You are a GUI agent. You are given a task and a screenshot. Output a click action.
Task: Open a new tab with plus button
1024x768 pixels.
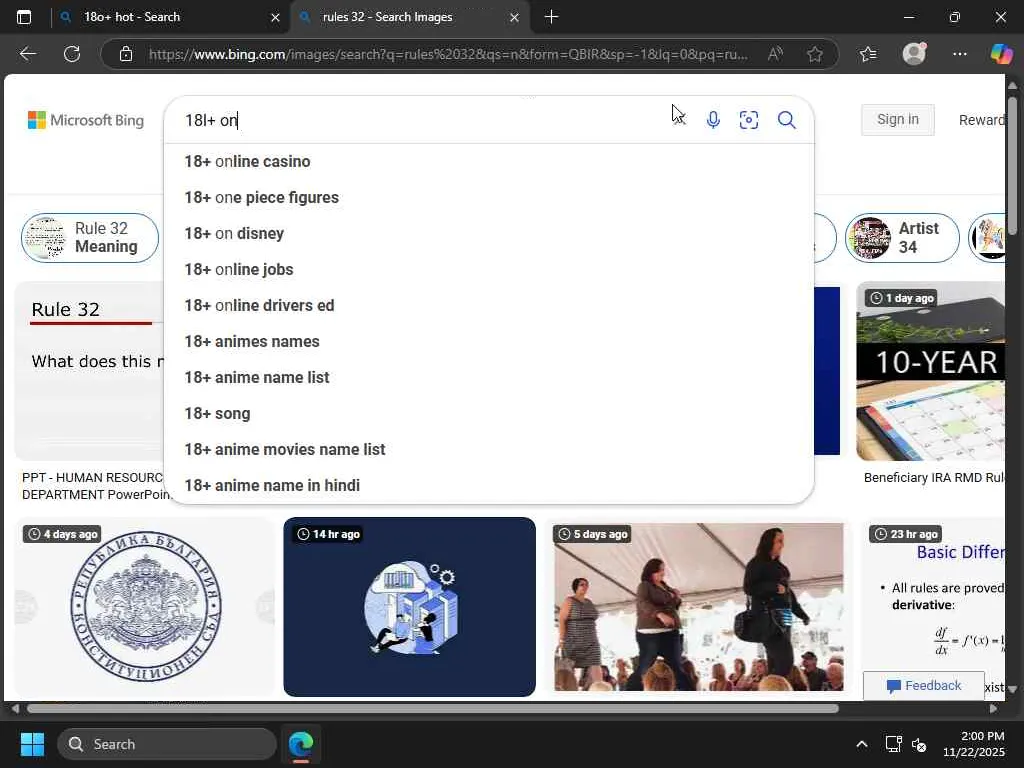(551, 17)
